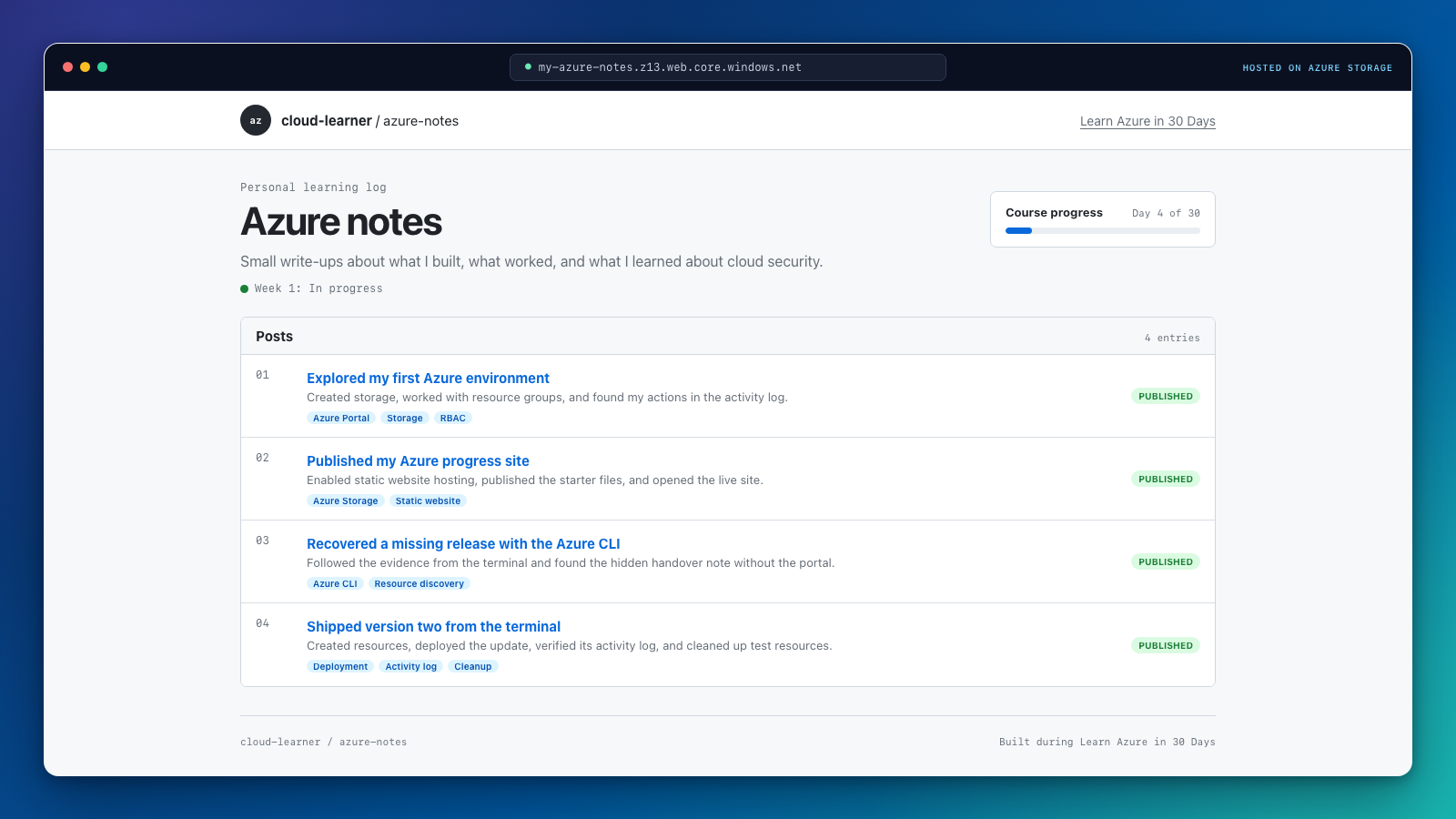Click the browser address bar URL field

(728, 67)
